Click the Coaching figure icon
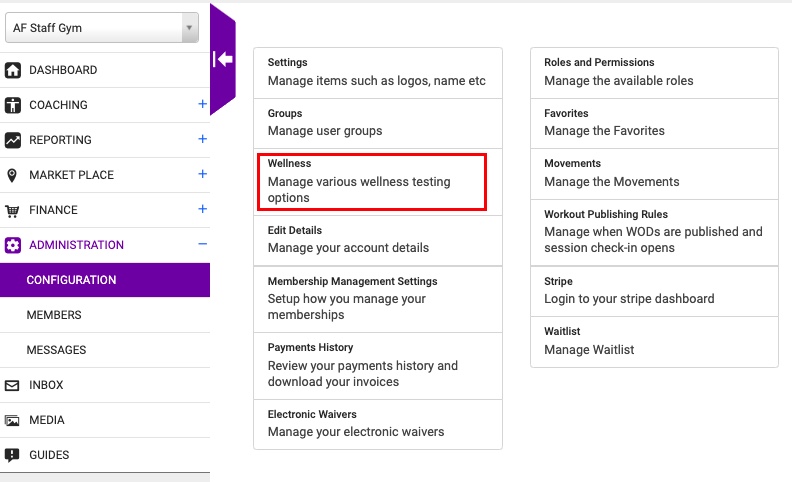792x482 pixels. pyautogui.click(x=13, y=105)
